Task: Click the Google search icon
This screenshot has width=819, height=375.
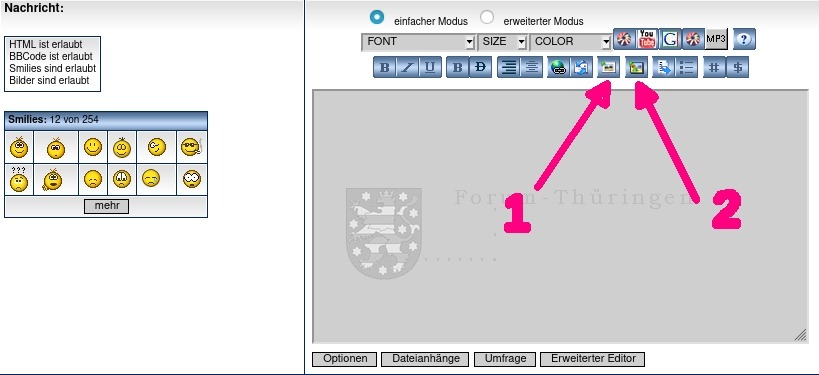Action: (670, 39)
